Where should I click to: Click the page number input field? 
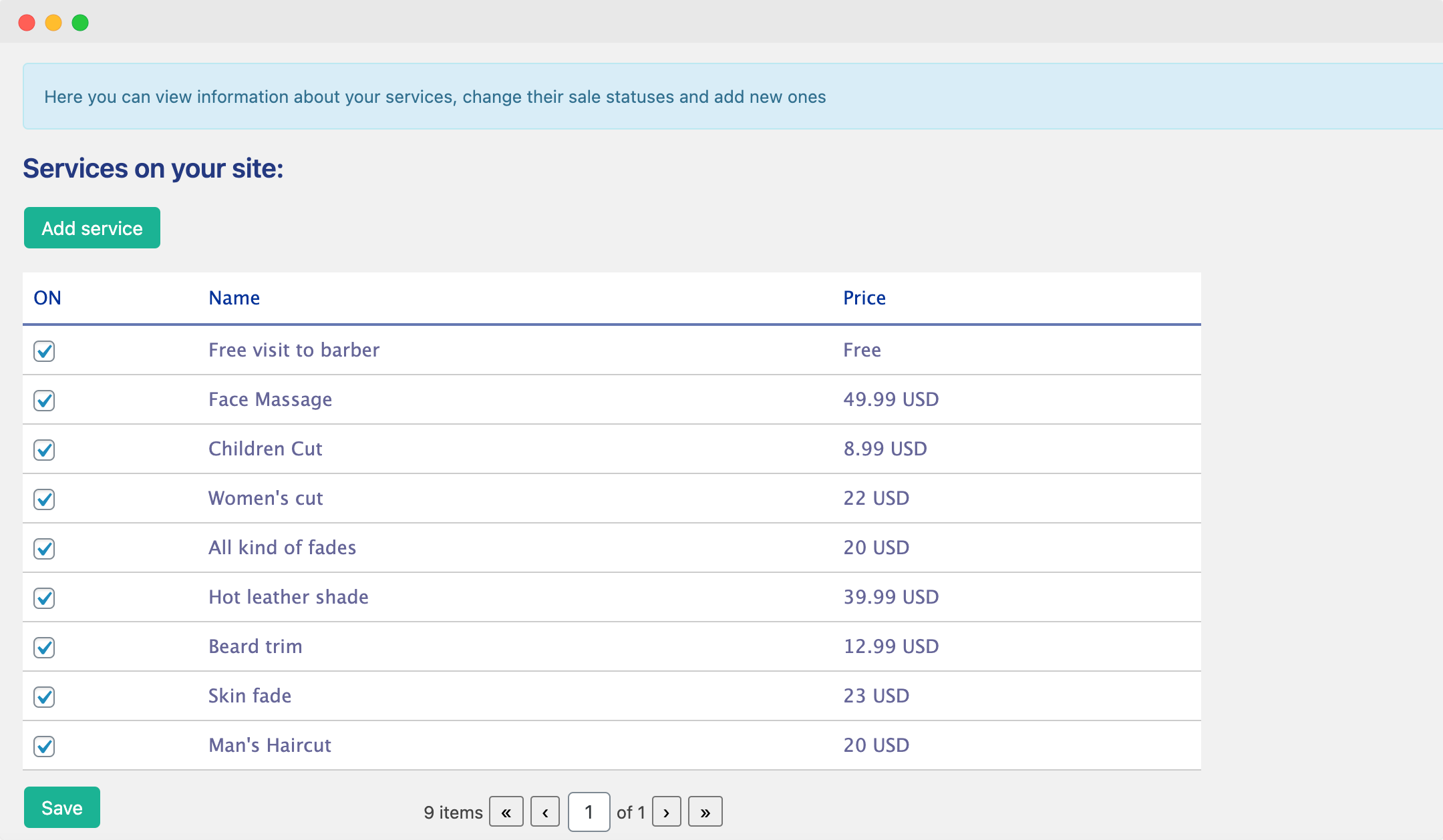(589, 812)
